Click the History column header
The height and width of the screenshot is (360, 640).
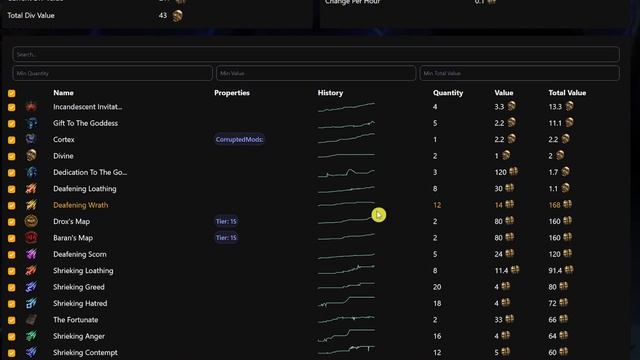pyautogui.click(x=330, y=93)
